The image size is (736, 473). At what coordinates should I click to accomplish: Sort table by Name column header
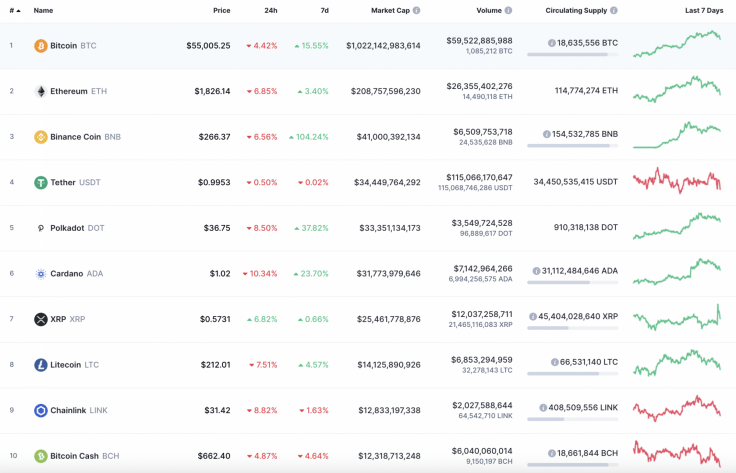click(43, 10)
